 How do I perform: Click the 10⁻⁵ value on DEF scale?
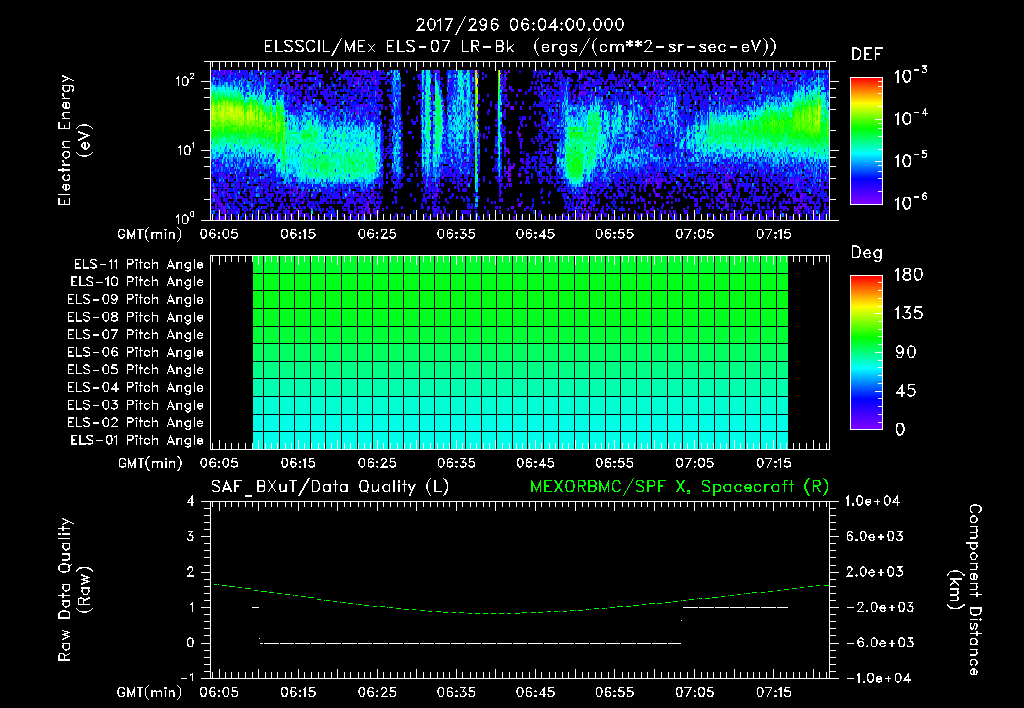pyautogui.click(x=910, y=160)
